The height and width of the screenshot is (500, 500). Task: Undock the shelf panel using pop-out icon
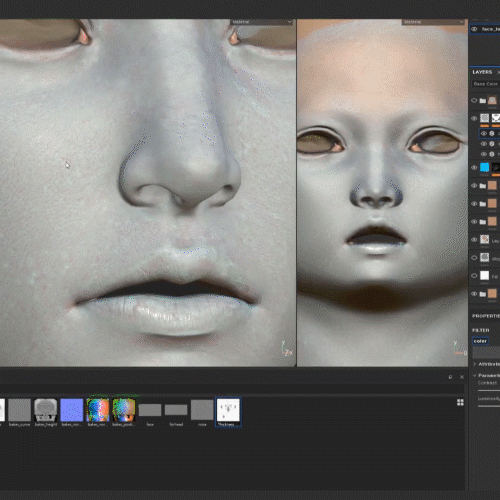(x=450, y=377)
